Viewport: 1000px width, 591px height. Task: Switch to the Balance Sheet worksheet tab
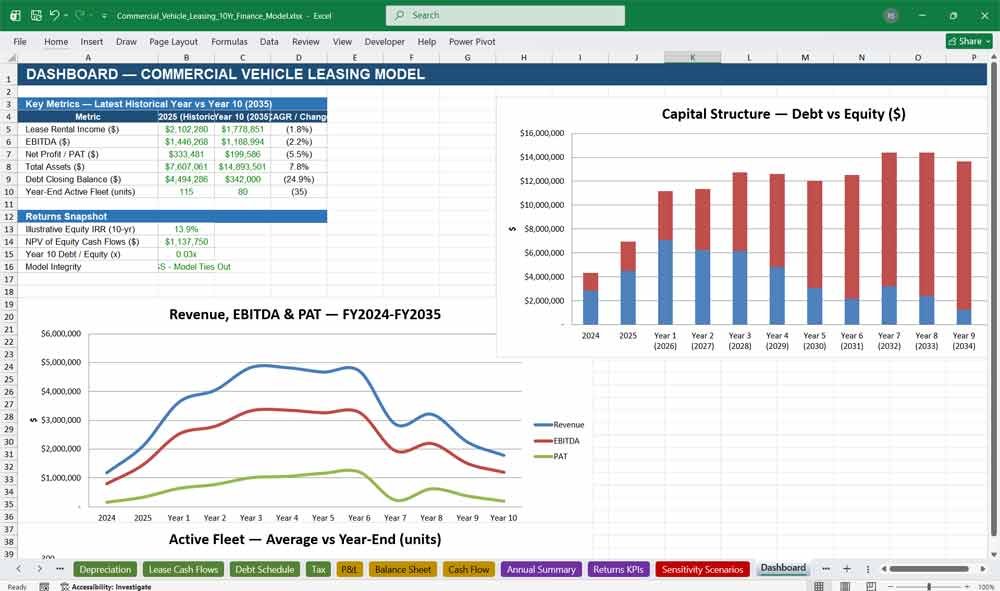click(x=403, y=569)
